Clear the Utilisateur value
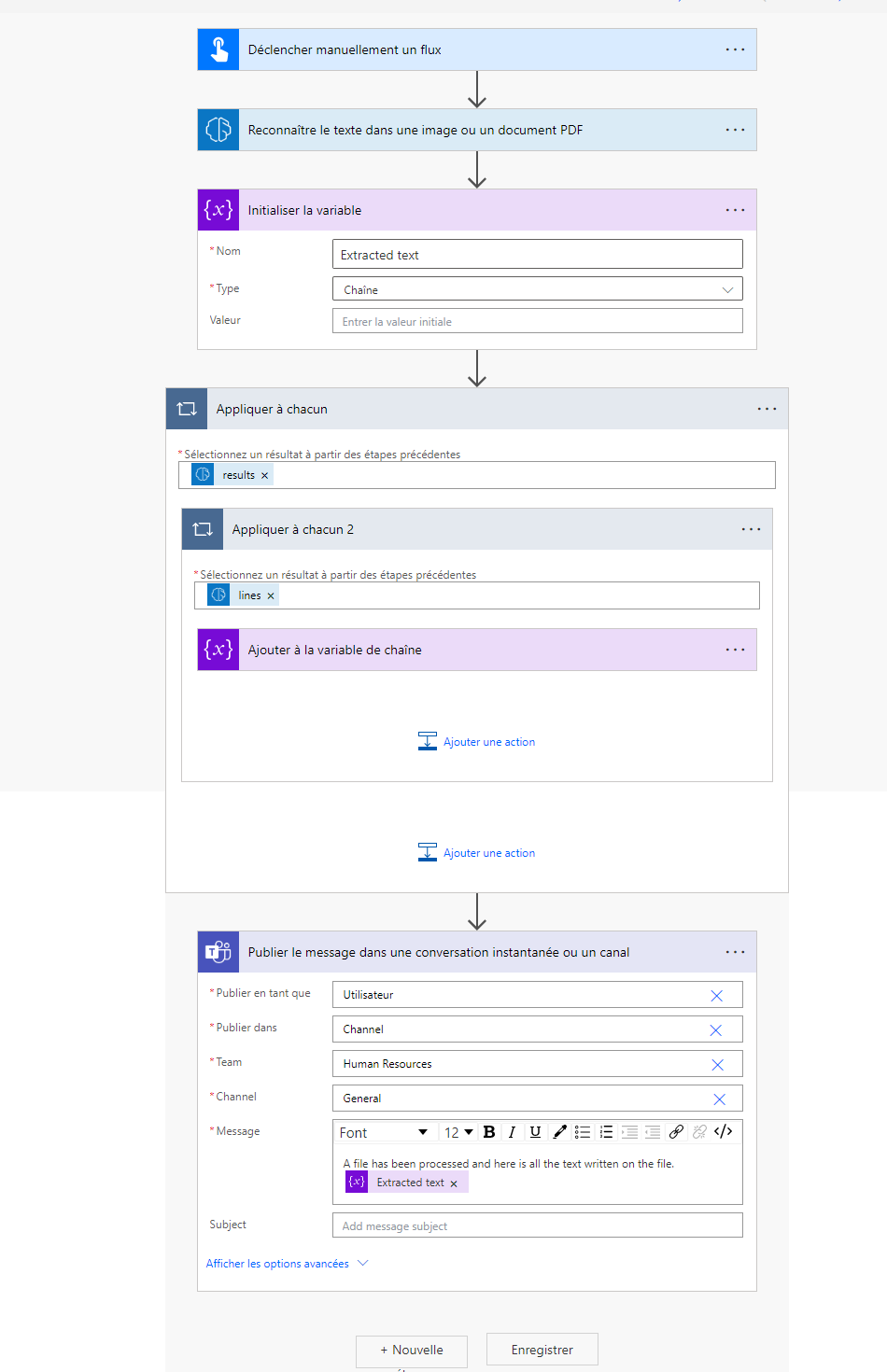Viewport: 887px width, 1372px height. click(x=716, y=996)
